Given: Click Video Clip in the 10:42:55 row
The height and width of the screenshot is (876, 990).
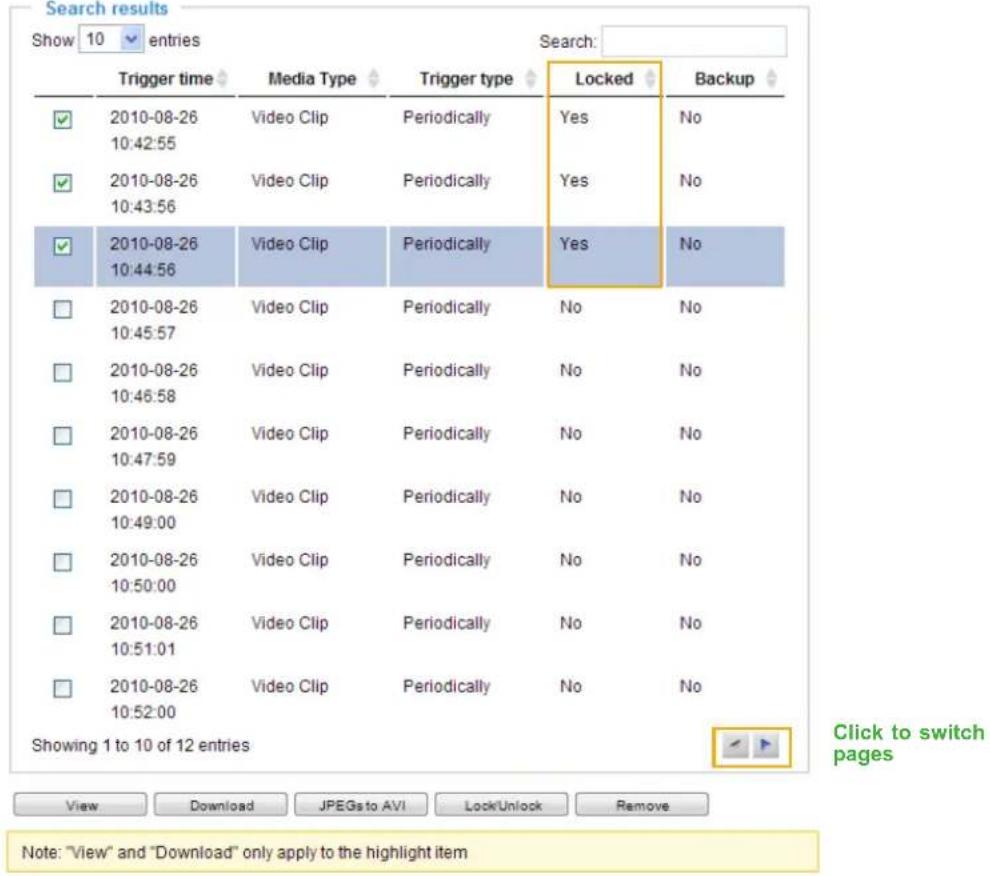Looking at the screenshot, I should [x=290, y=117].
